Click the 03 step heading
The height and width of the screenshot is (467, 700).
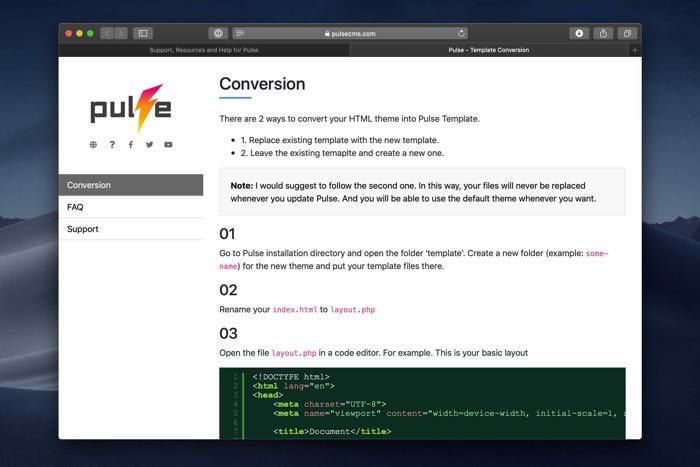tap(228, 334)
